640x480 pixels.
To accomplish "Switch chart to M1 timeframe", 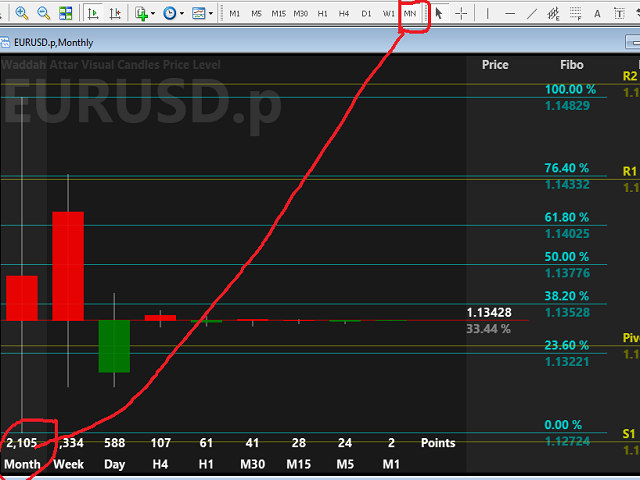I will pos(234,13).
